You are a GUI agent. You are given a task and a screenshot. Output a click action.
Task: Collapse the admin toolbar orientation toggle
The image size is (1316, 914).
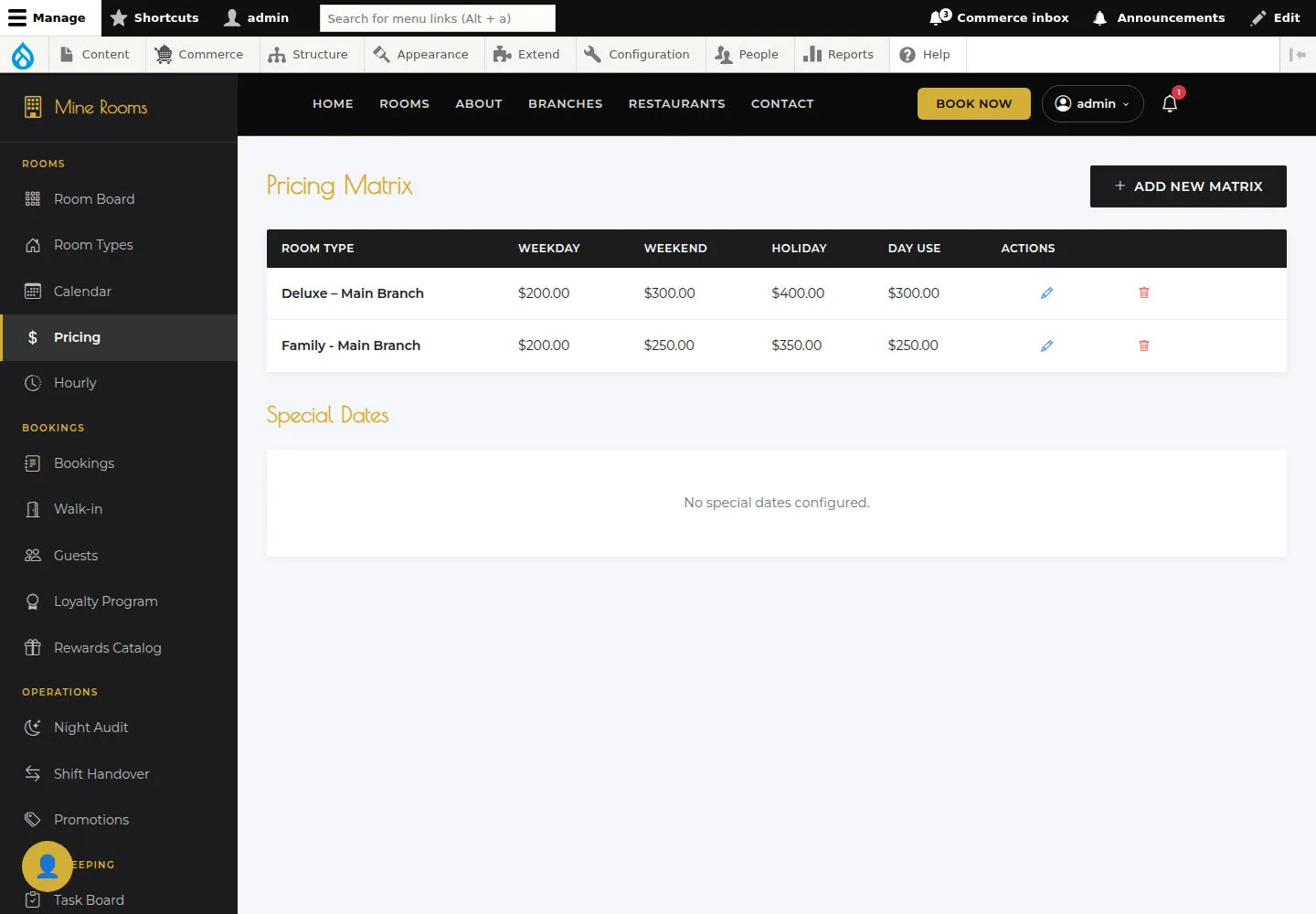point(1297,55)
